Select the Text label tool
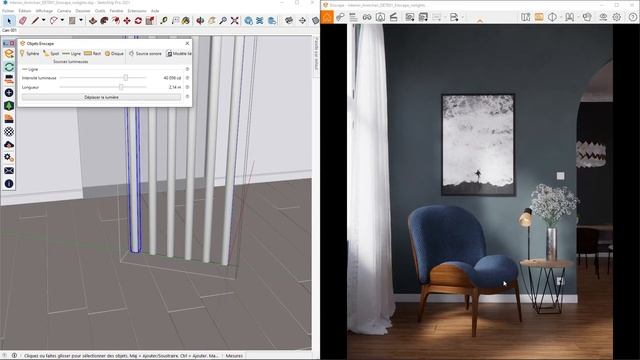Screen dimensions: 640x360 click(x=176, y=20)
